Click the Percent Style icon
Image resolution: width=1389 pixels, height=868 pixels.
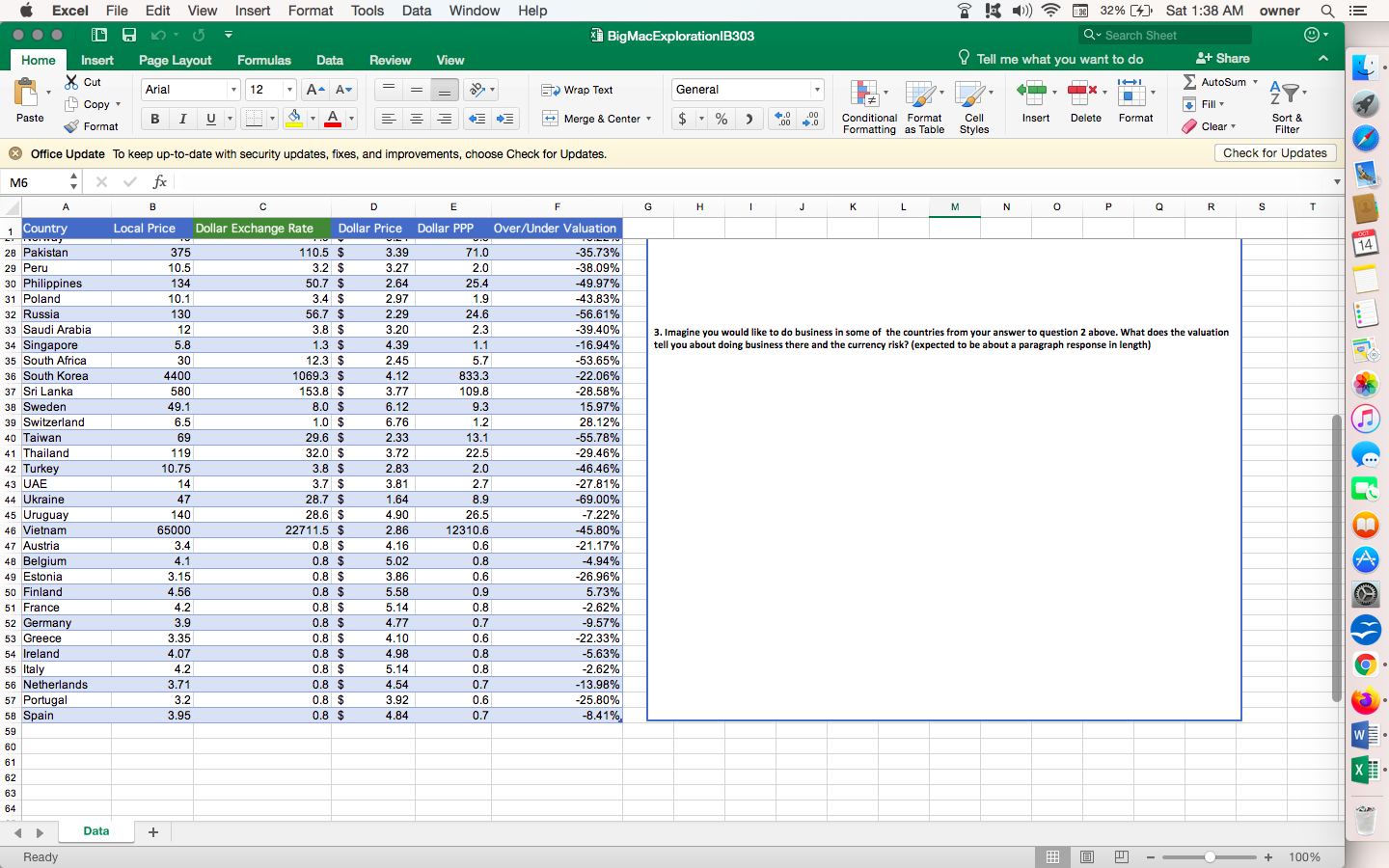pos(721,119)
